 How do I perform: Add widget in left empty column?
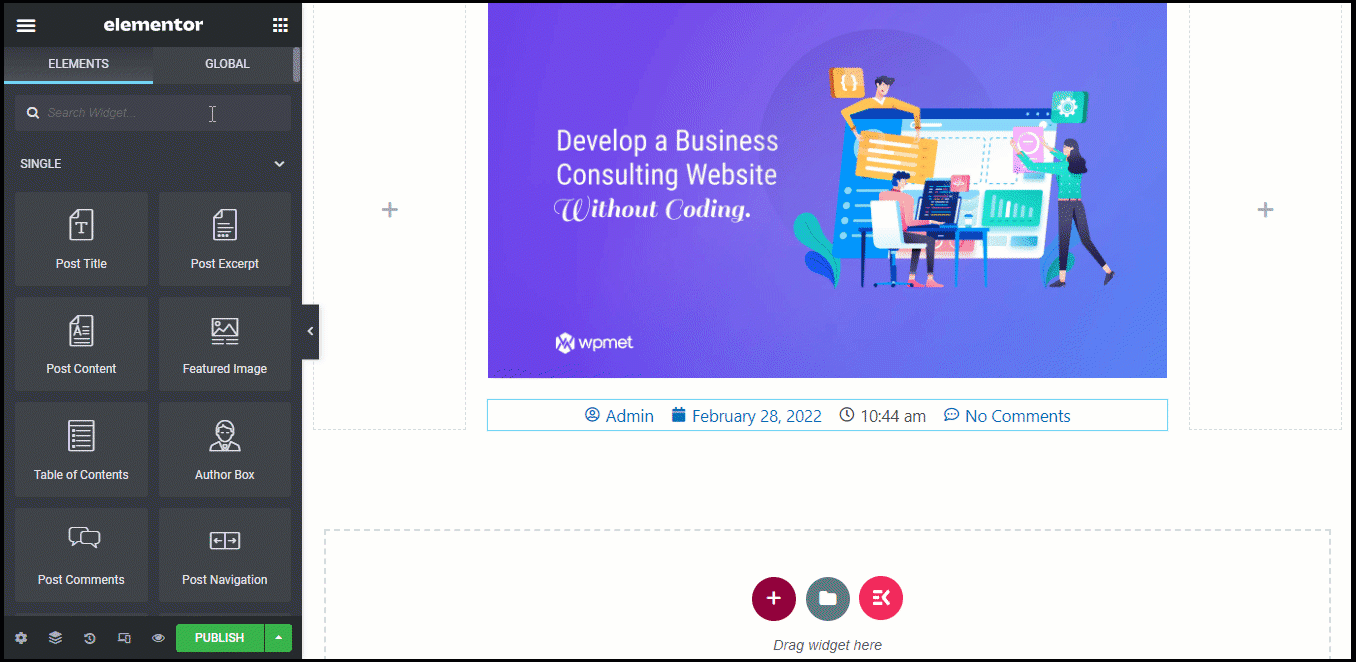pos(390,210)
